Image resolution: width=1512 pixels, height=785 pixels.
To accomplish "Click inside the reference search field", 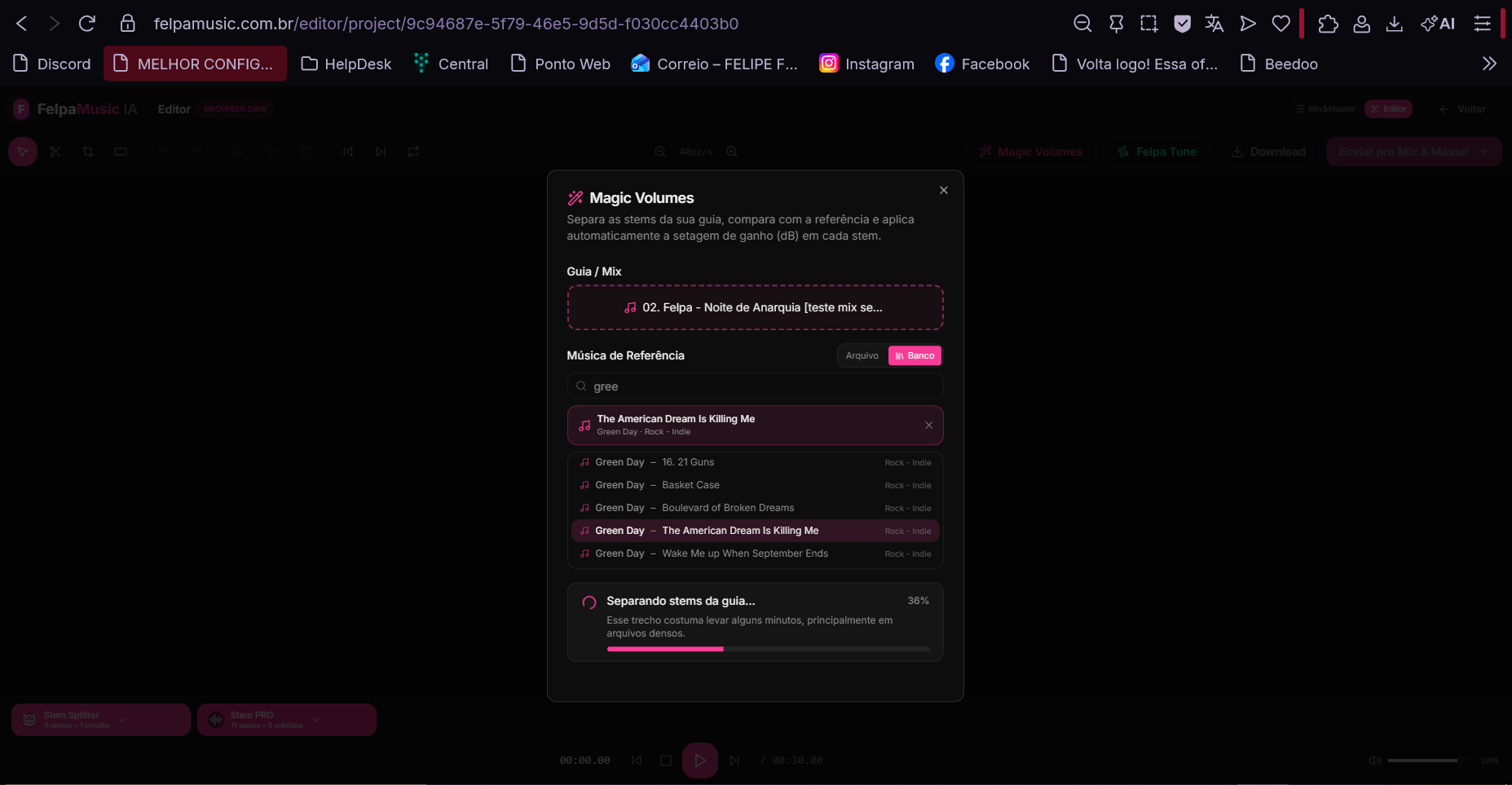I will click(x=762, y=386).
